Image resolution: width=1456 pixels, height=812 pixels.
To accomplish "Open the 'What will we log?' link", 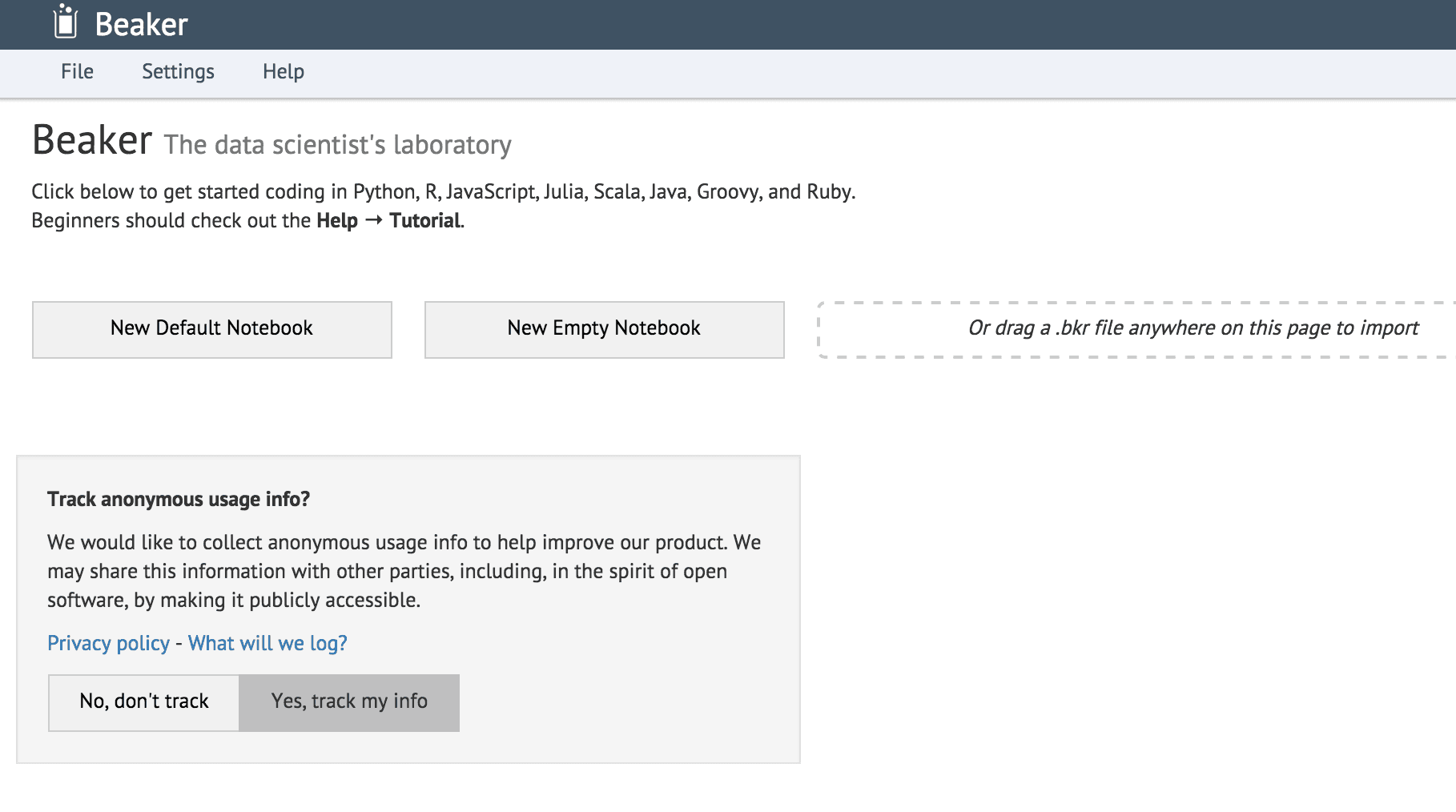I will 267,643.
